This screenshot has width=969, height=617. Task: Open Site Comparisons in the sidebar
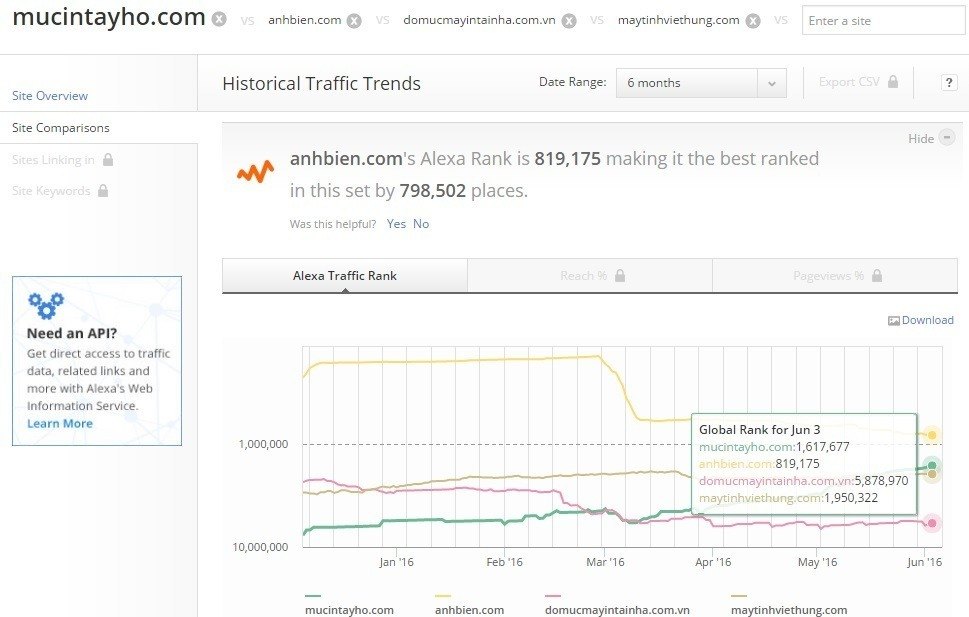(x=61, y=128)
